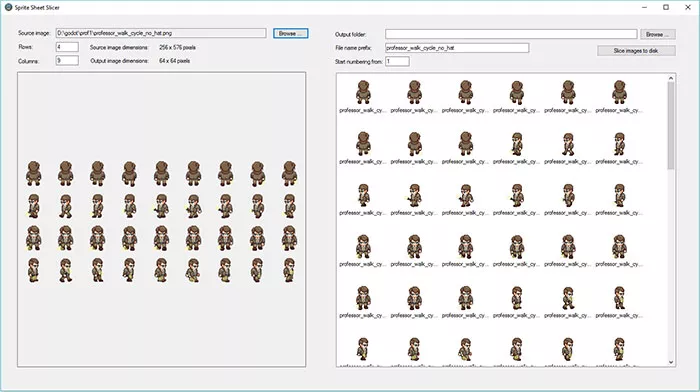
Task: Select first thumbnail in second output row
Action: (x=363, y=144)
